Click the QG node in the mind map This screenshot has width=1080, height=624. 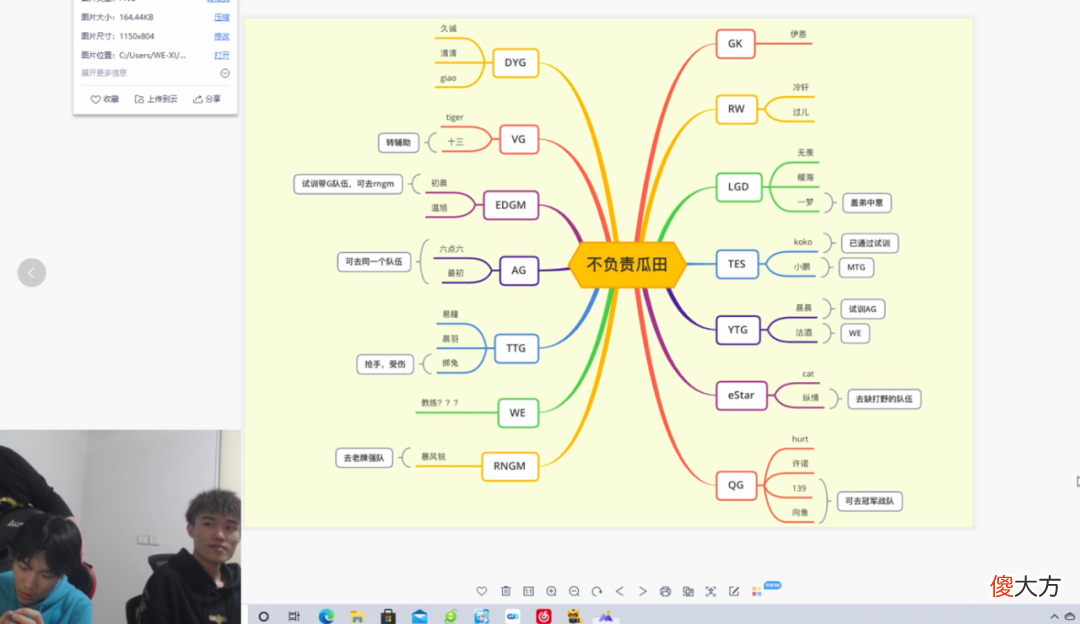[736, 485]
